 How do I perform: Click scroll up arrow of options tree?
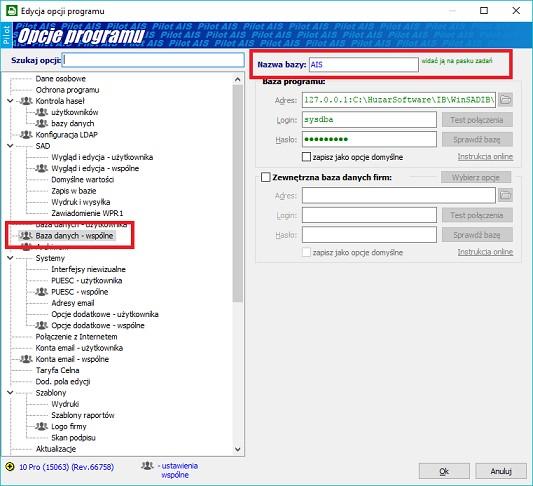click(238, 80)
